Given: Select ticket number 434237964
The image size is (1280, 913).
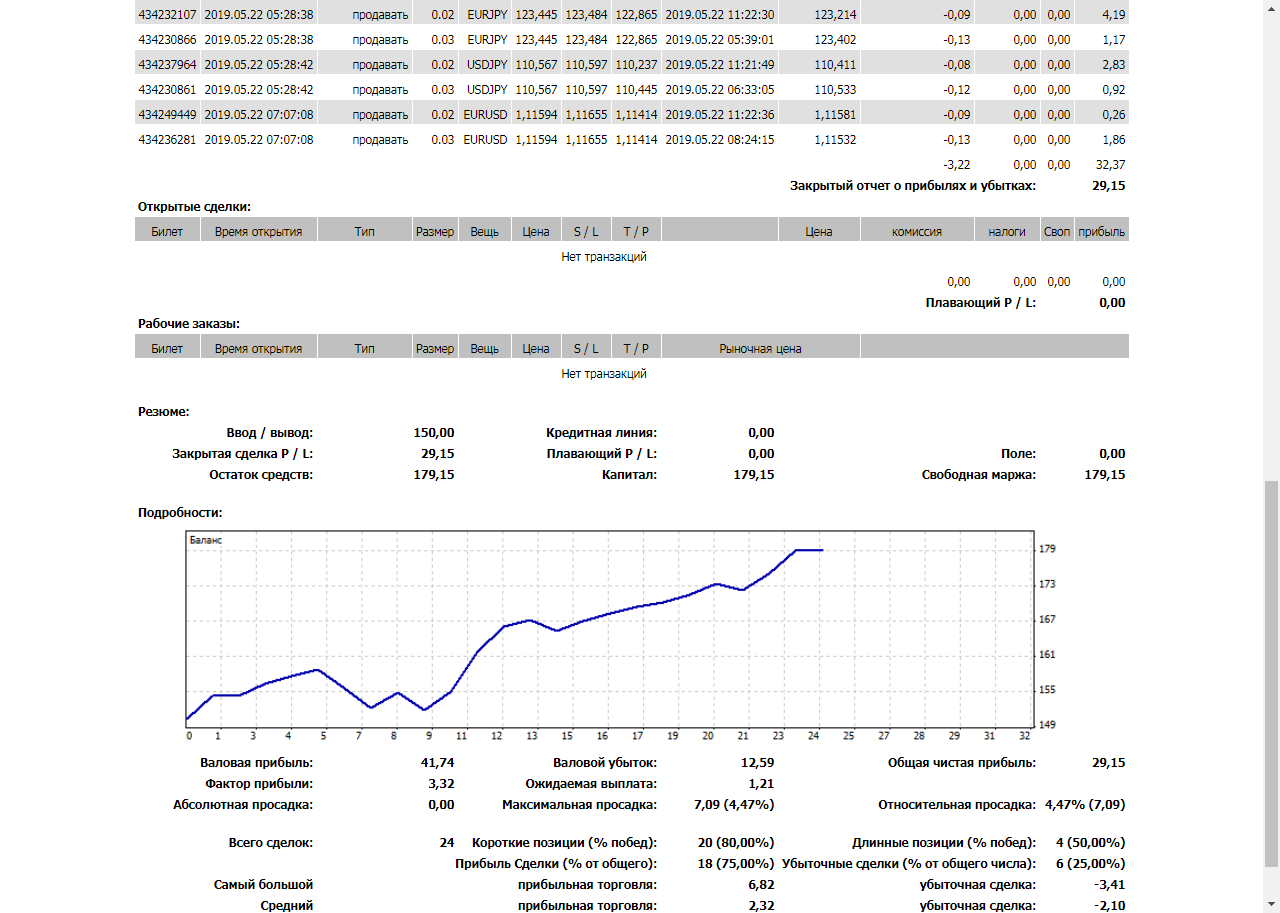Looking at the screenshot, I should (x=167, y=65).
